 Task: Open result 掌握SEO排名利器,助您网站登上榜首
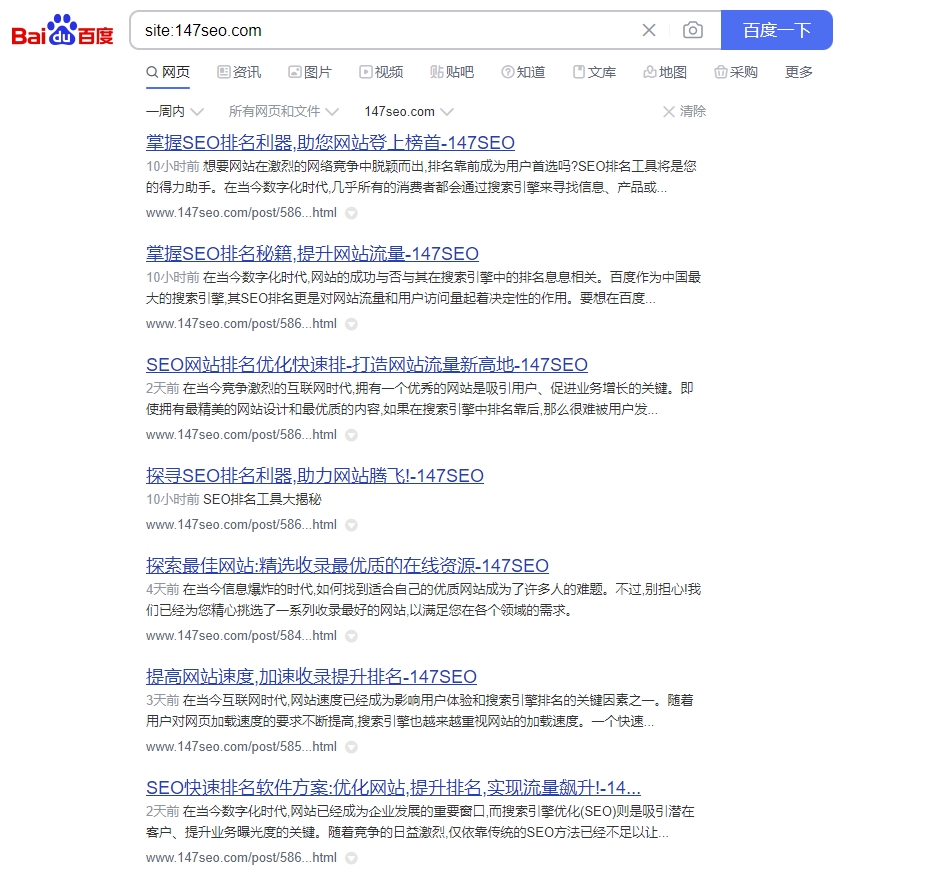(330, 143)
